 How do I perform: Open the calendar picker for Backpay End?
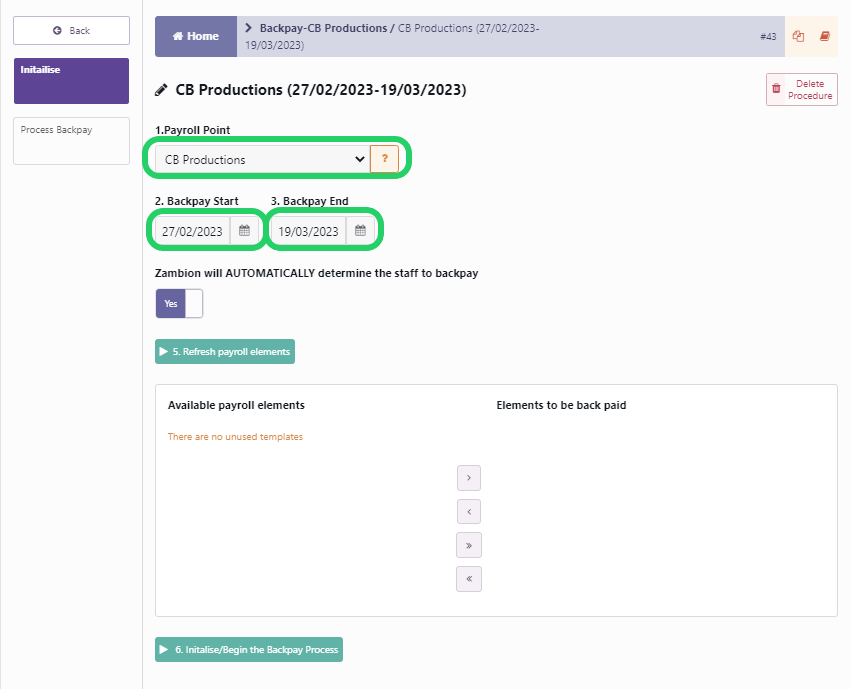[x=361, y=230]
